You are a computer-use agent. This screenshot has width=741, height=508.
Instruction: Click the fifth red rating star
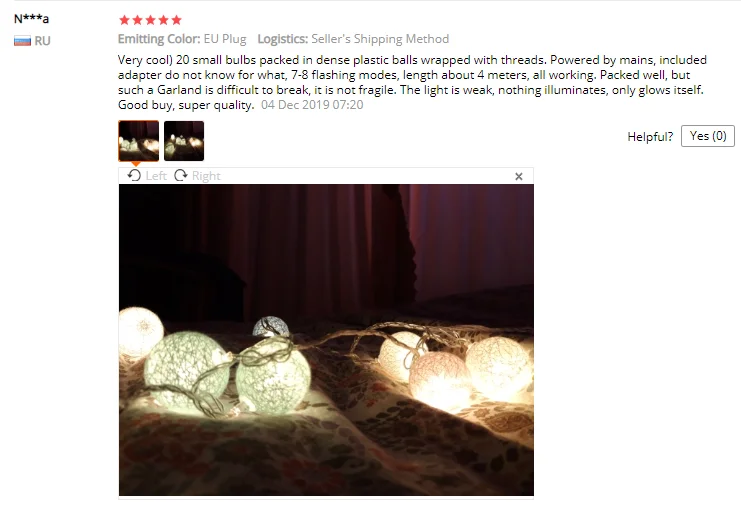tap(176, 20)
